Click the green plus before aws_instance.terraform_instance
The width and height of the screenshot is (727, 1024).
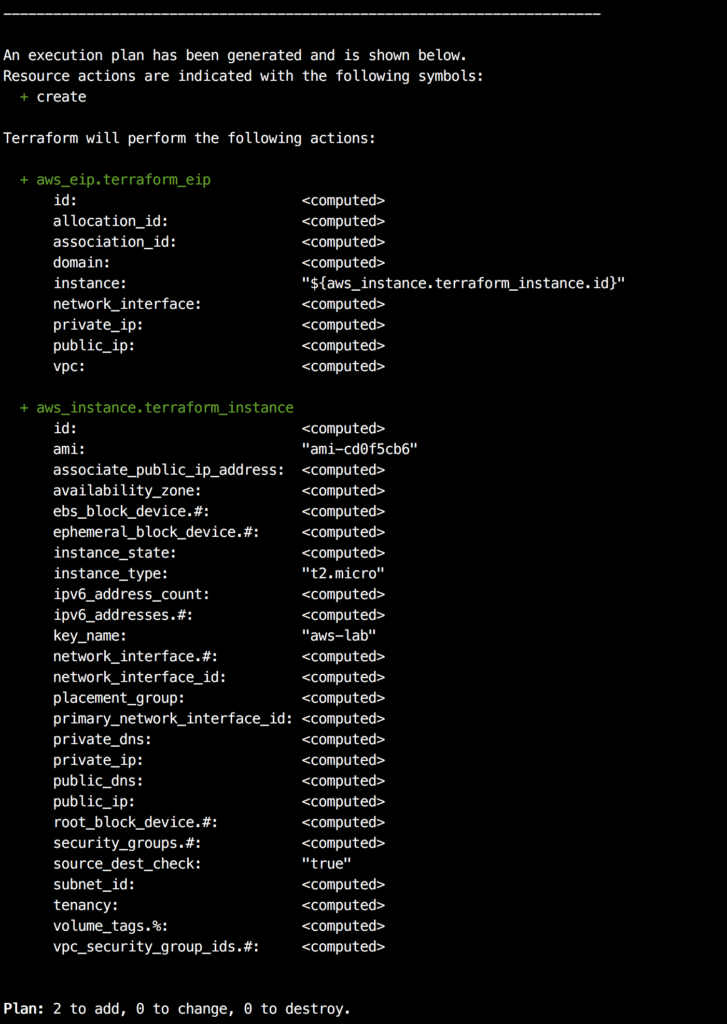click(24, 408)
